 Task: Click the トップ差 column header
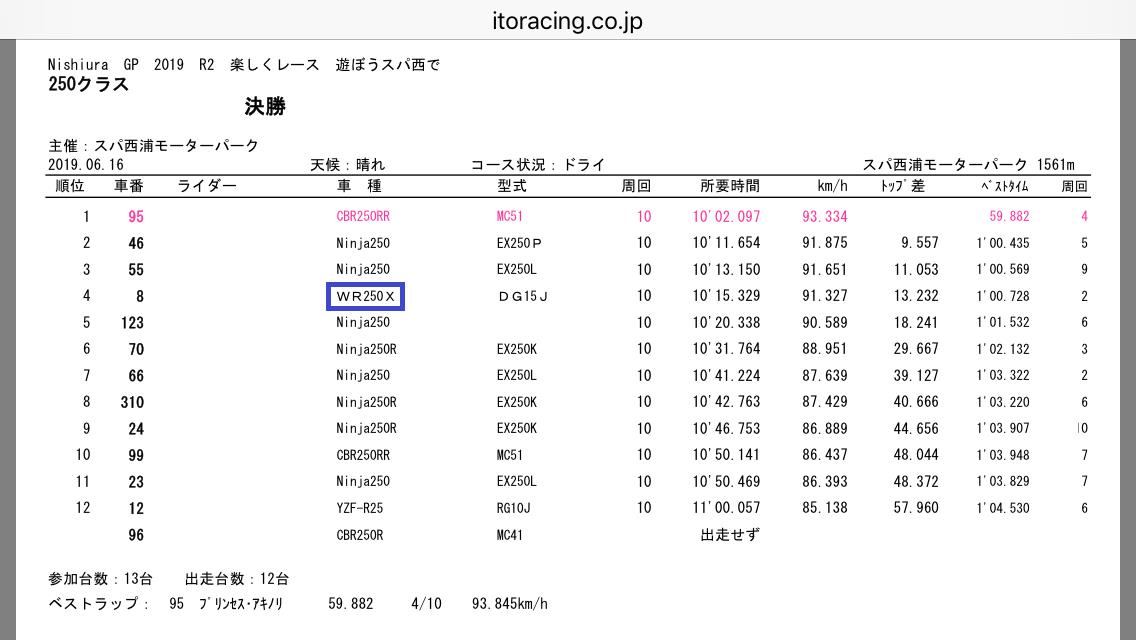click(x=903, y=186)
